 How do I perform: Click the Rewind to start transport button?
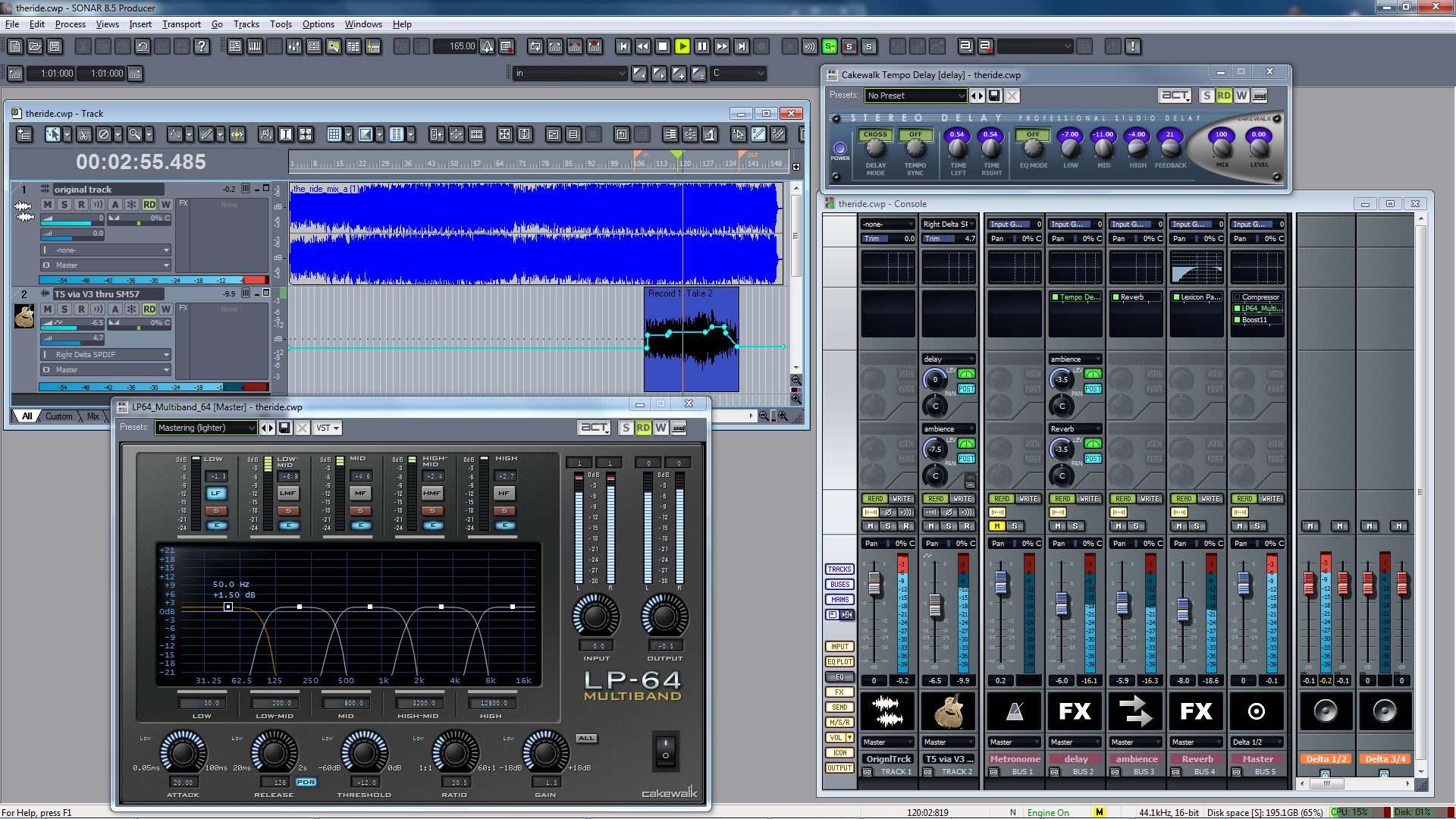623,47
